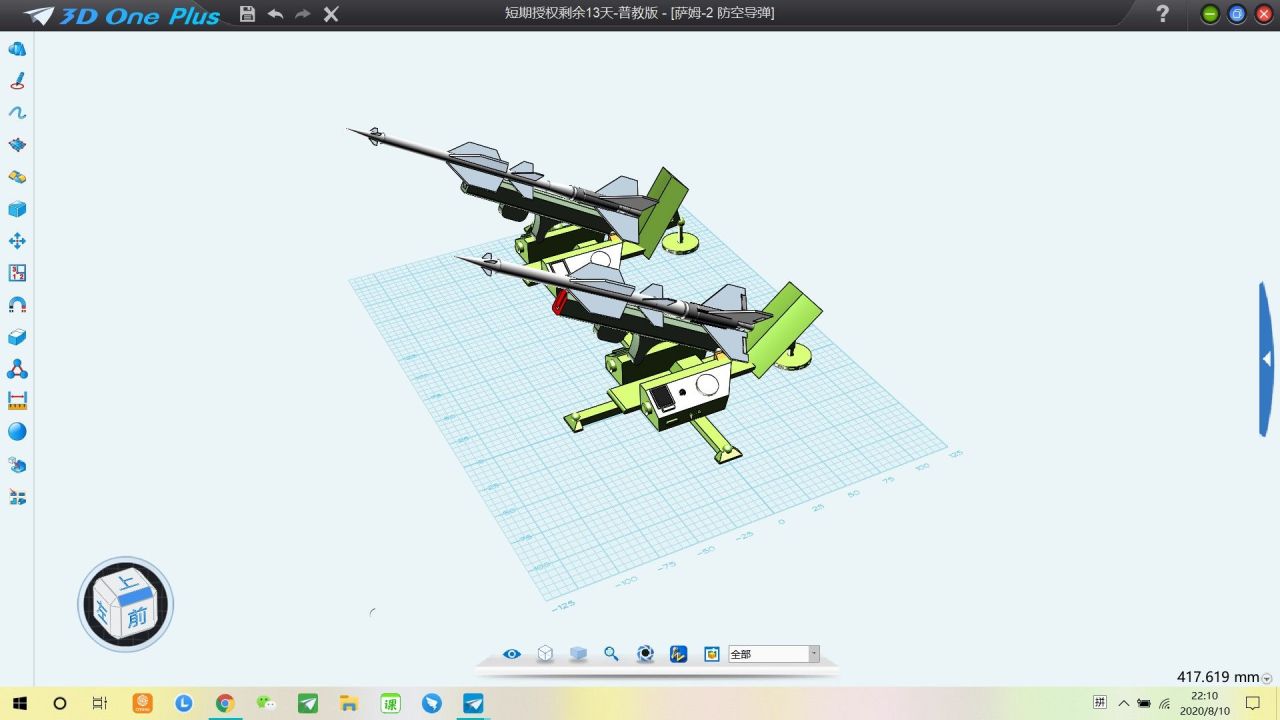Expand the right side blue panel arrow
Viewport: 1280px width, 720px height.
1267,359
